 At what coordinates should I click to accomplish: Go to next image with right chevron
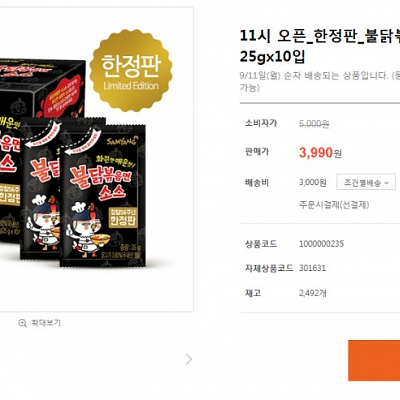189,359
